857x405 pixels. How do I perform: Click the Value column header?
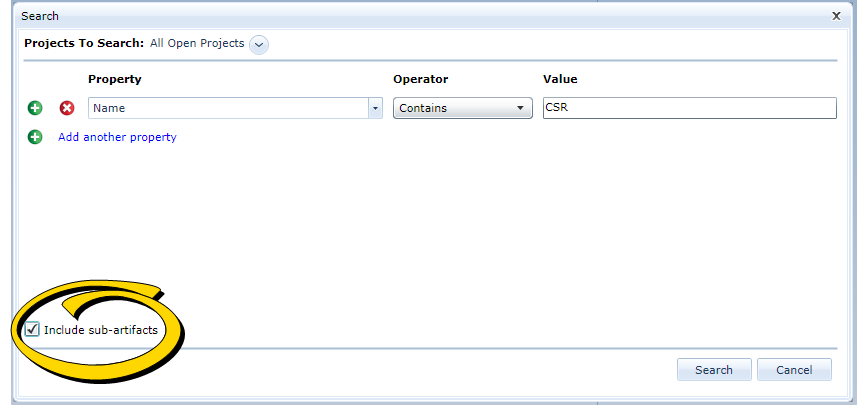(560, 79)
